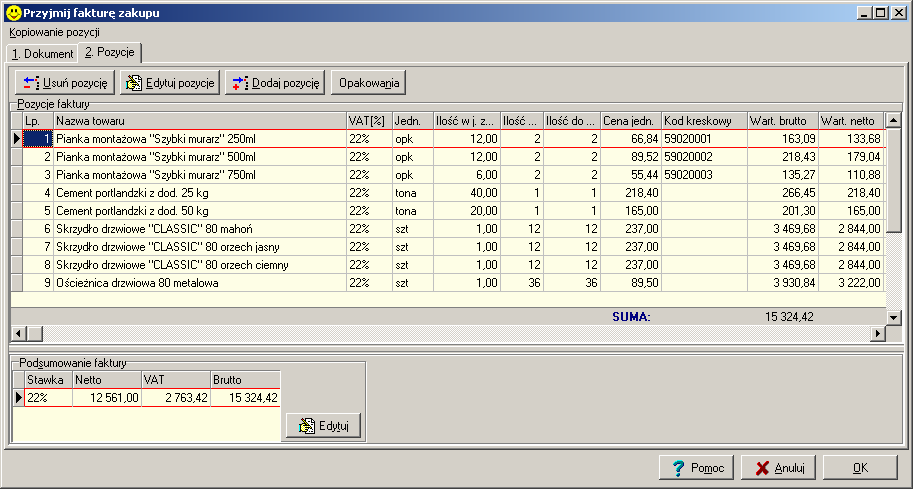Maximize the Przyjmij fakturę zakupu window
This screenshot has width=913, height=489.
pyautogui.click(x=880, y=13)
